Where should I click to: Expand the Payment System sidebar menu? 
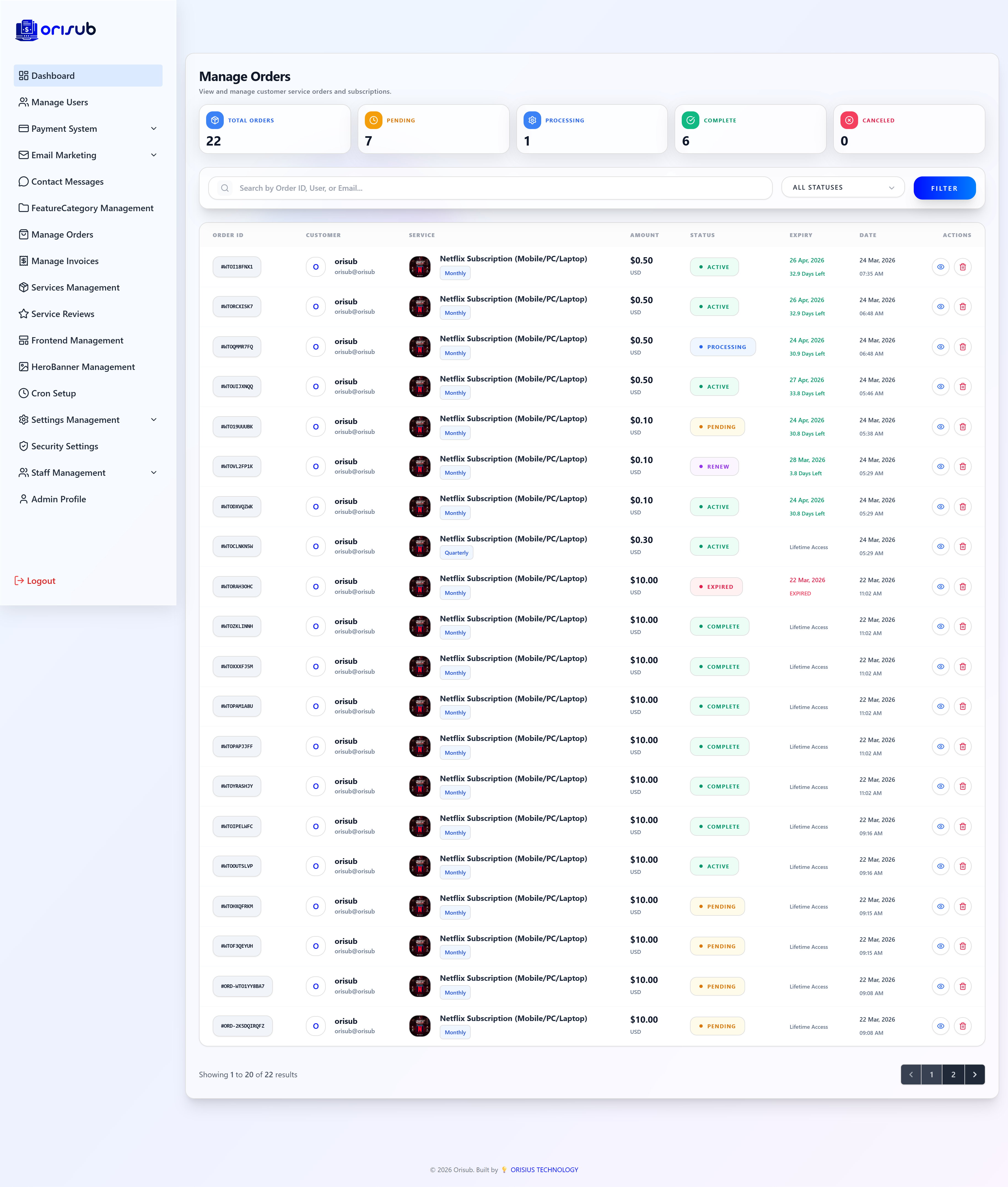(x=88, y=128)
